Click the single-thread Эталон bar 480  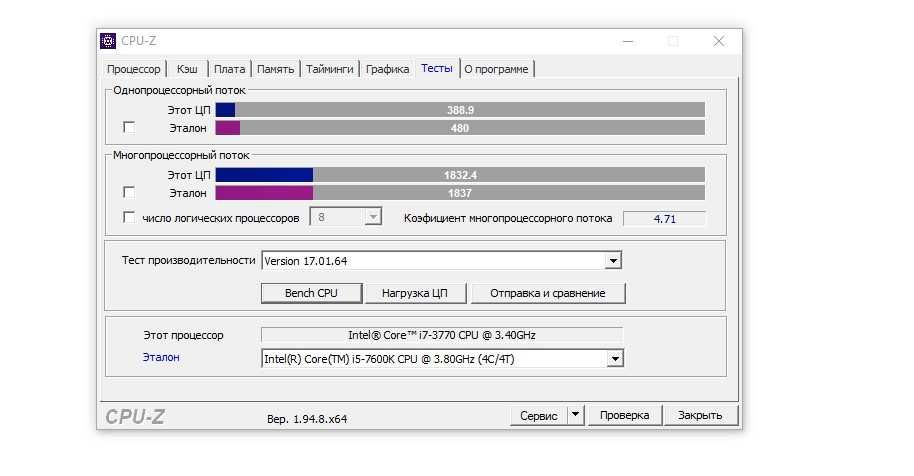tap(460, 128)
